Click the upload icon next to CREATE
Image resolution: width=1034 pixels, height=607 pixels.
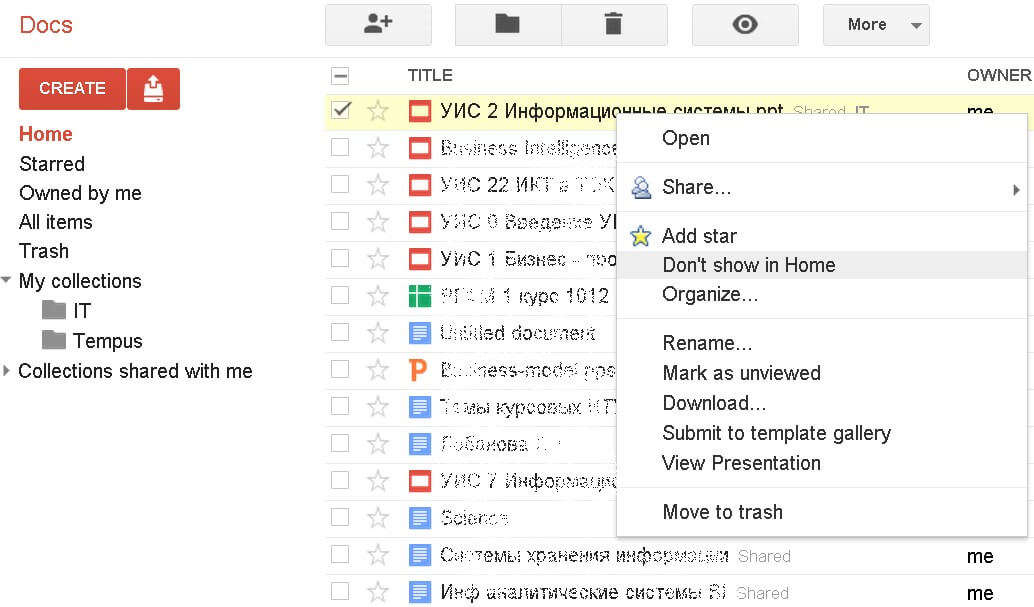click(153, 88)
